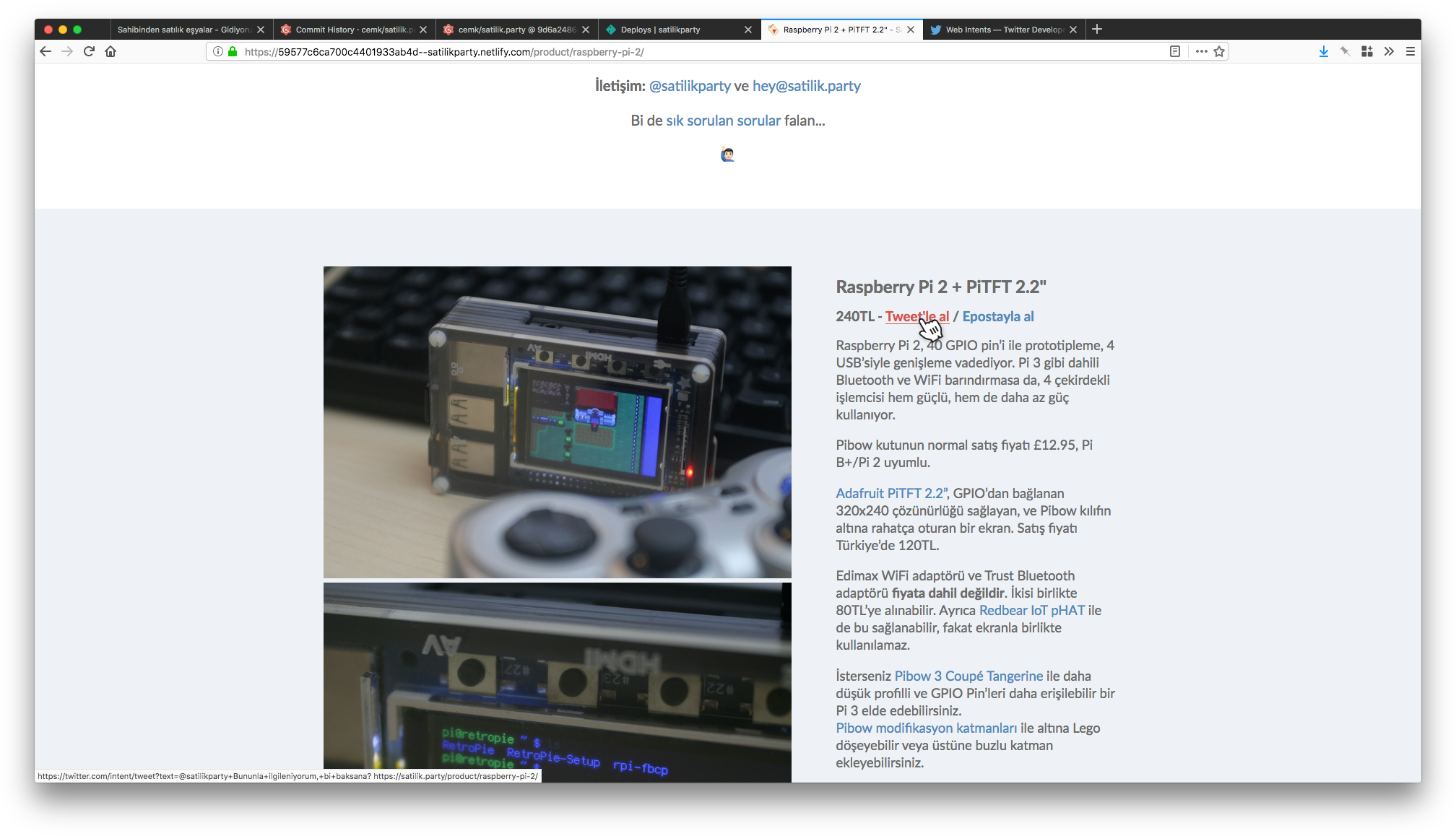Click the 240TL price text

pos(854,316)
